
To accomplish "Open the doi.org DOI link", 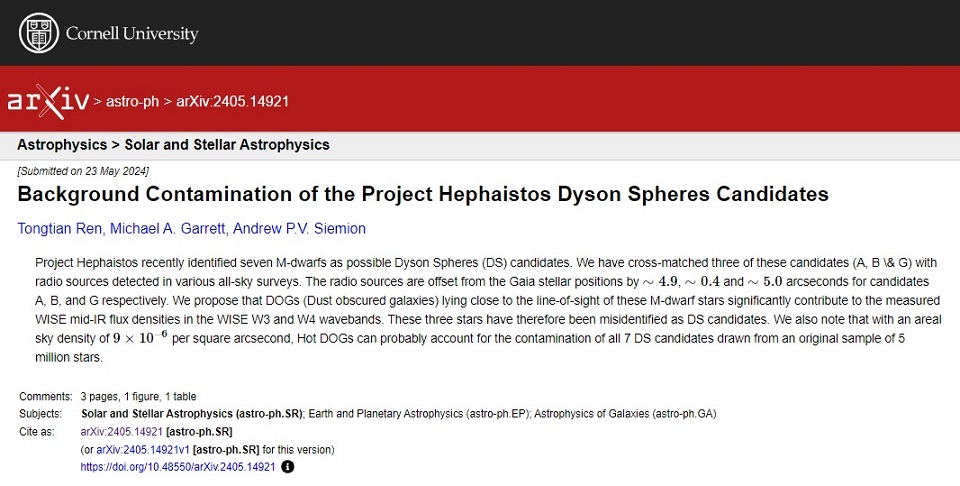I will click(x=177, y=466).
